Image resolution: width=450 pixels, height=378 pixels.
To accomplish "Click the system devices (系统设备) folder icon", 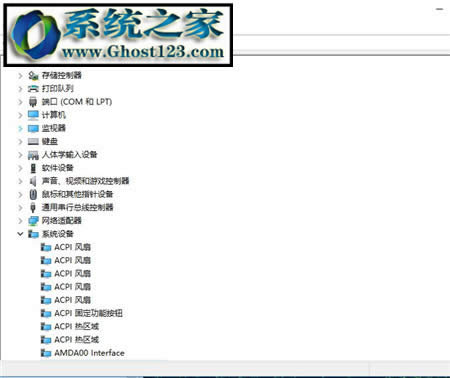I will tap(33, 234).
